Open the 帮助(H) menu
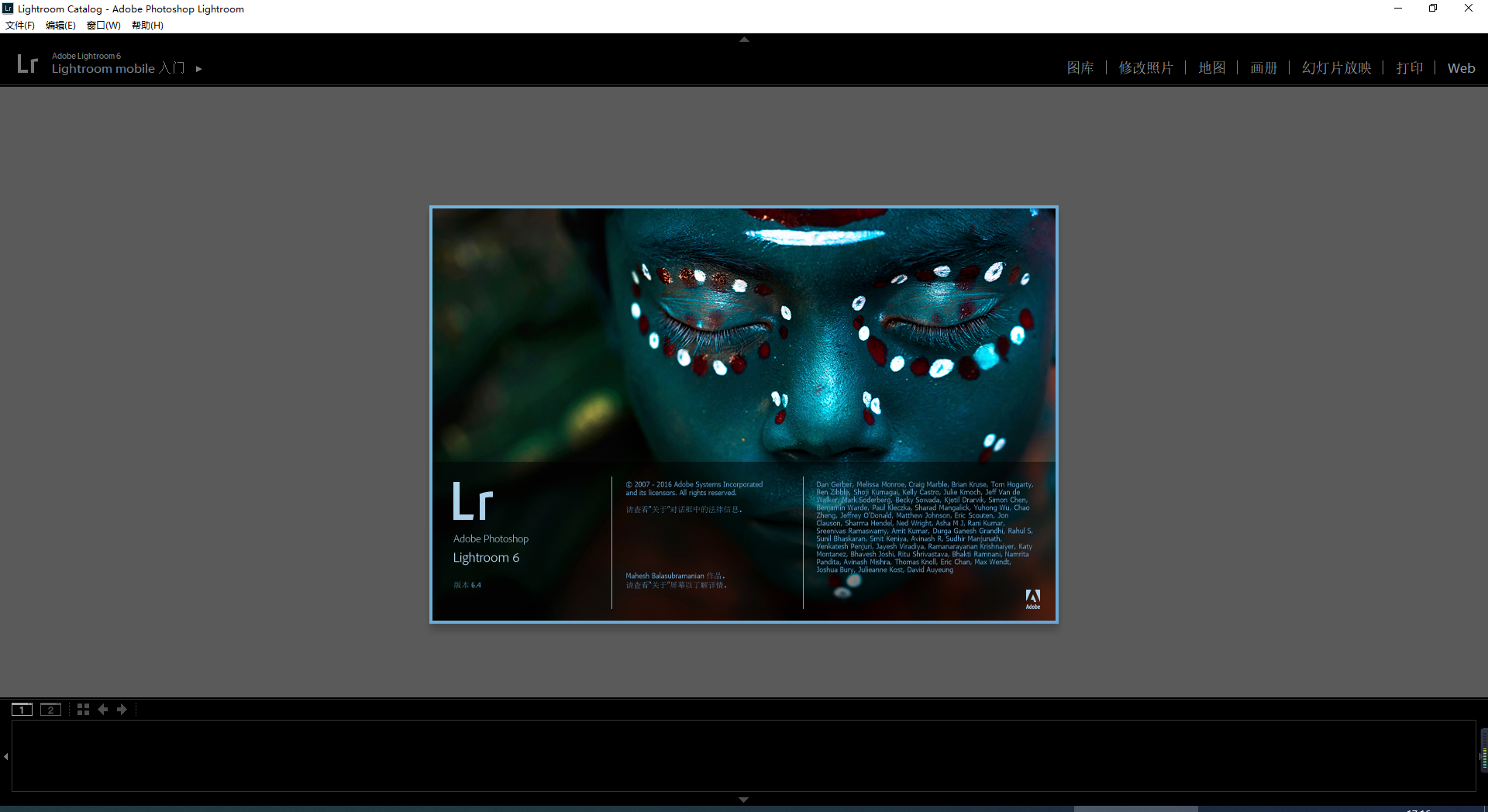 coord(147,26)
